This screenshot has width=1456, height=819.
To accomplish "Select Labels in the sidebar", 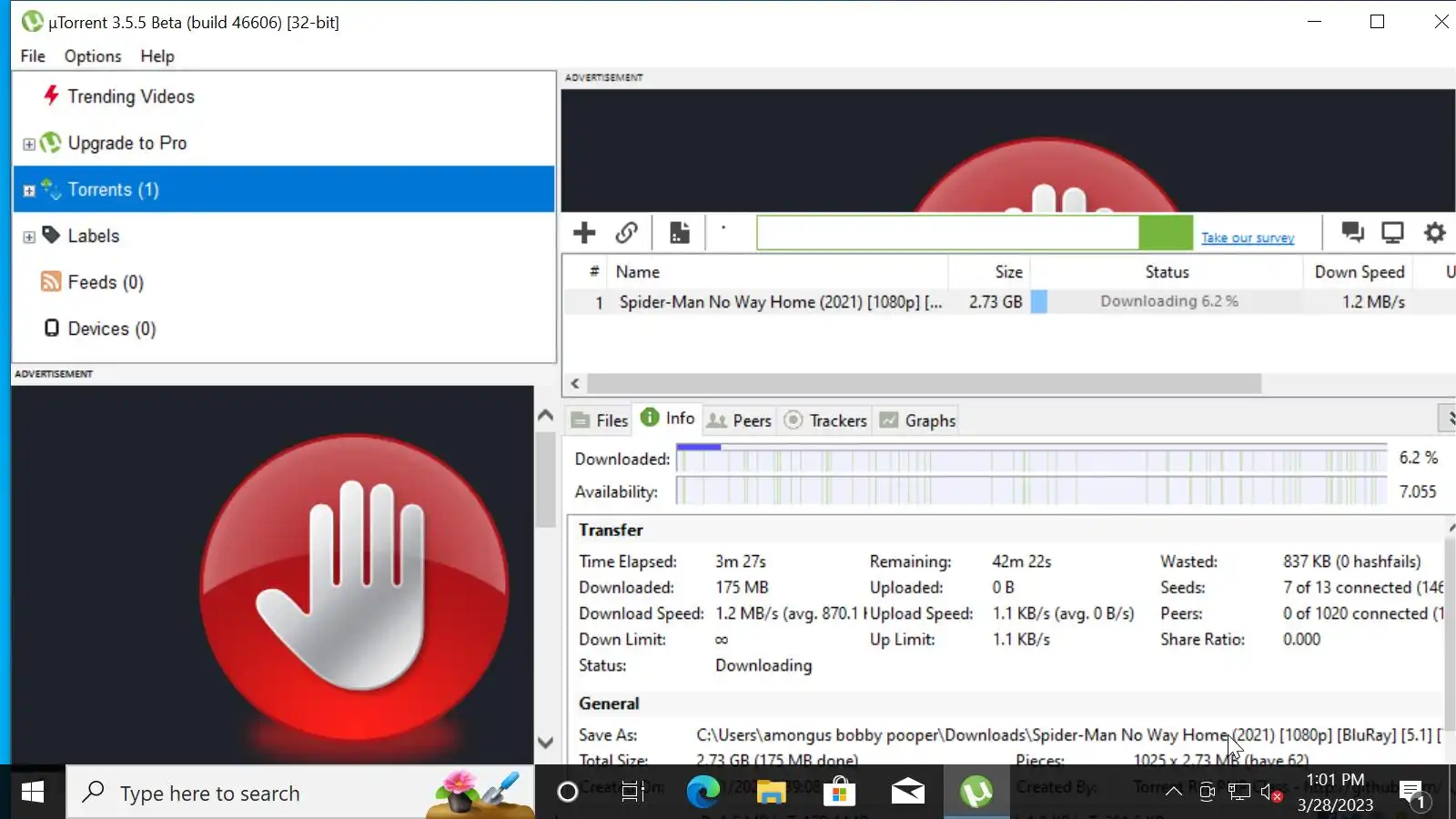I will point(94,236).
